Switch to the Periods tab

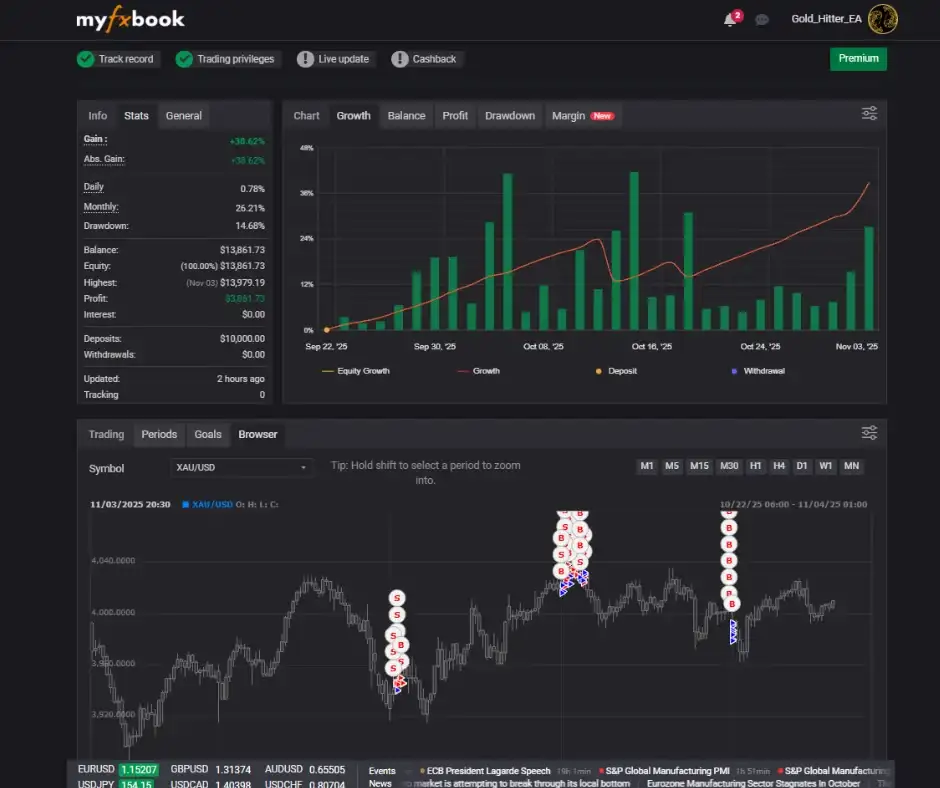pyautogui.click(x=159, y=435)
